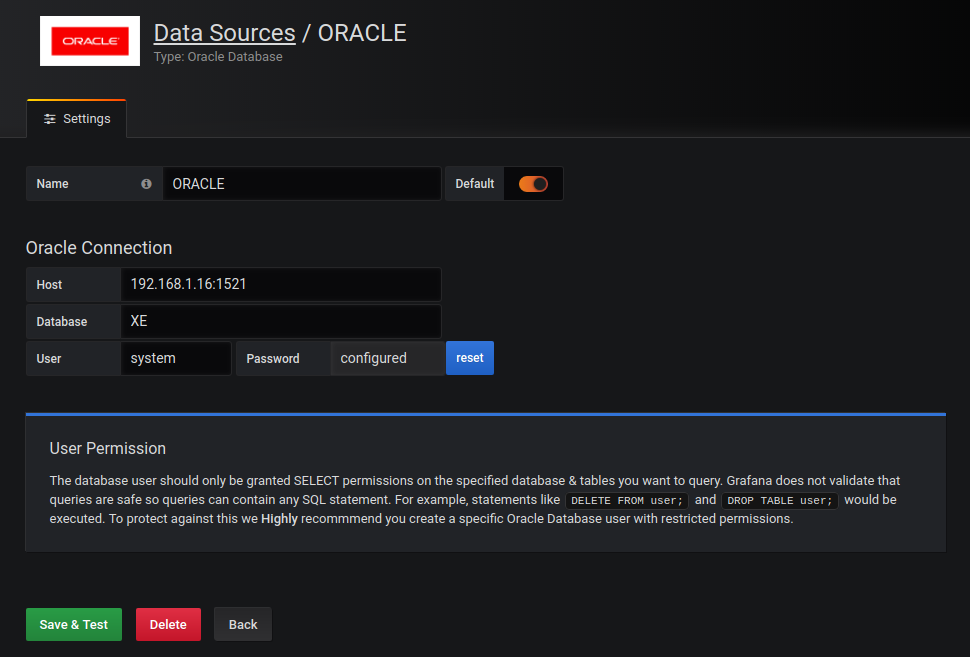
Task: Click the Oracle logo image
Action: click(x=90, y=41)
